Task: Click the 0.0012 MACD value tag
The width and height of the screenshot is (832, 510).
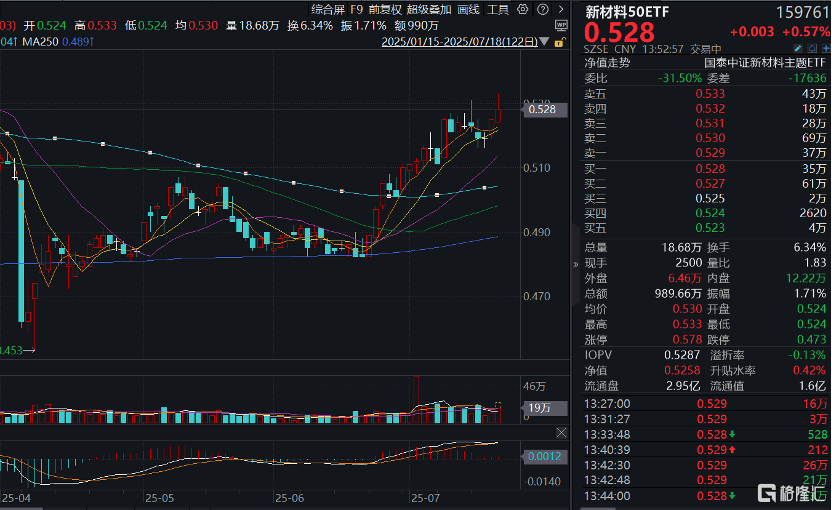Action: [544, 456]
